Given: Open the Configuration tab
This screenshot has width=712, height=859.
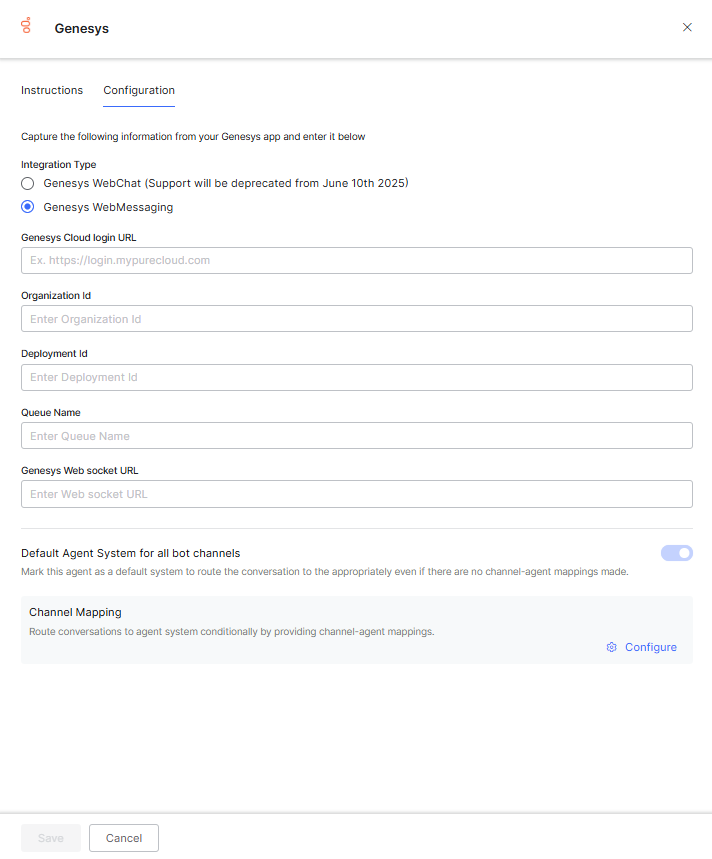Looking at the screenshot, I should pyautogui.click(x=139, y=90).
